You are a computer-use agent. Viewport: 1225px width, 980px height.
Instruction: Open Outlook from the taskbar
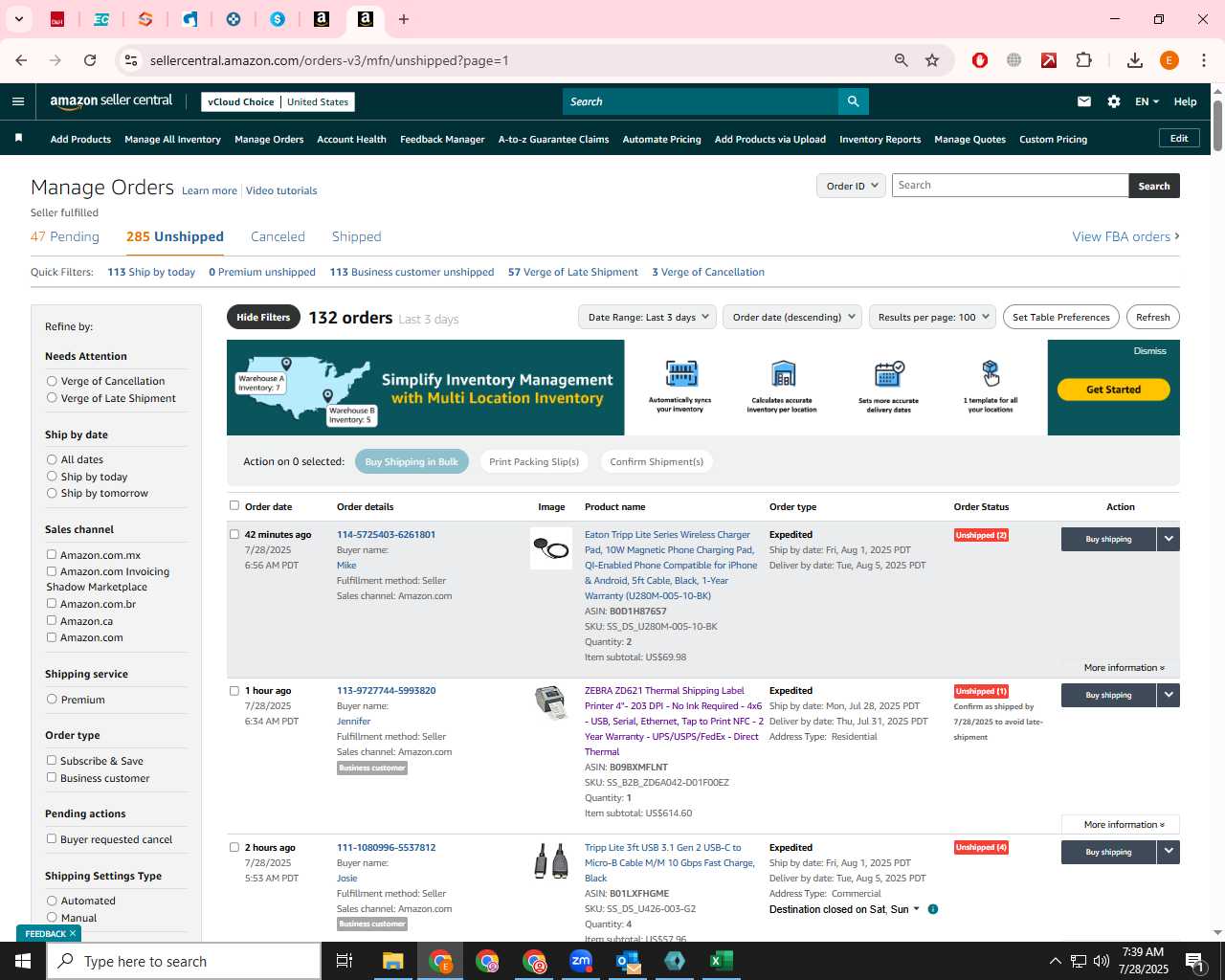pos(628,961)
